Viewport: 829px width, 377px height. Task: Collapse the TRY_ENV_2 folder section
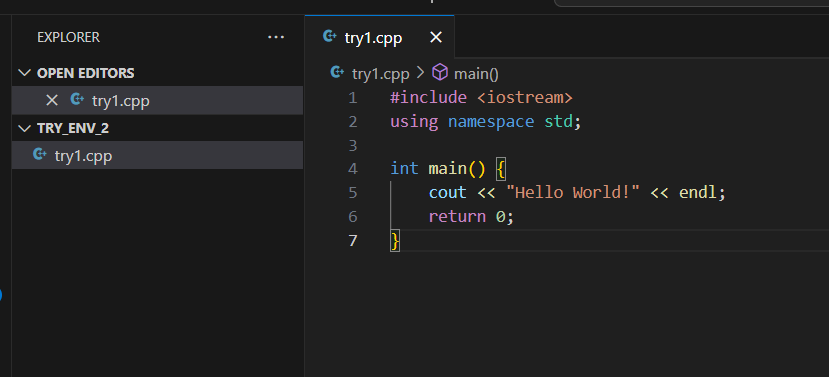[x=24, y=128]
